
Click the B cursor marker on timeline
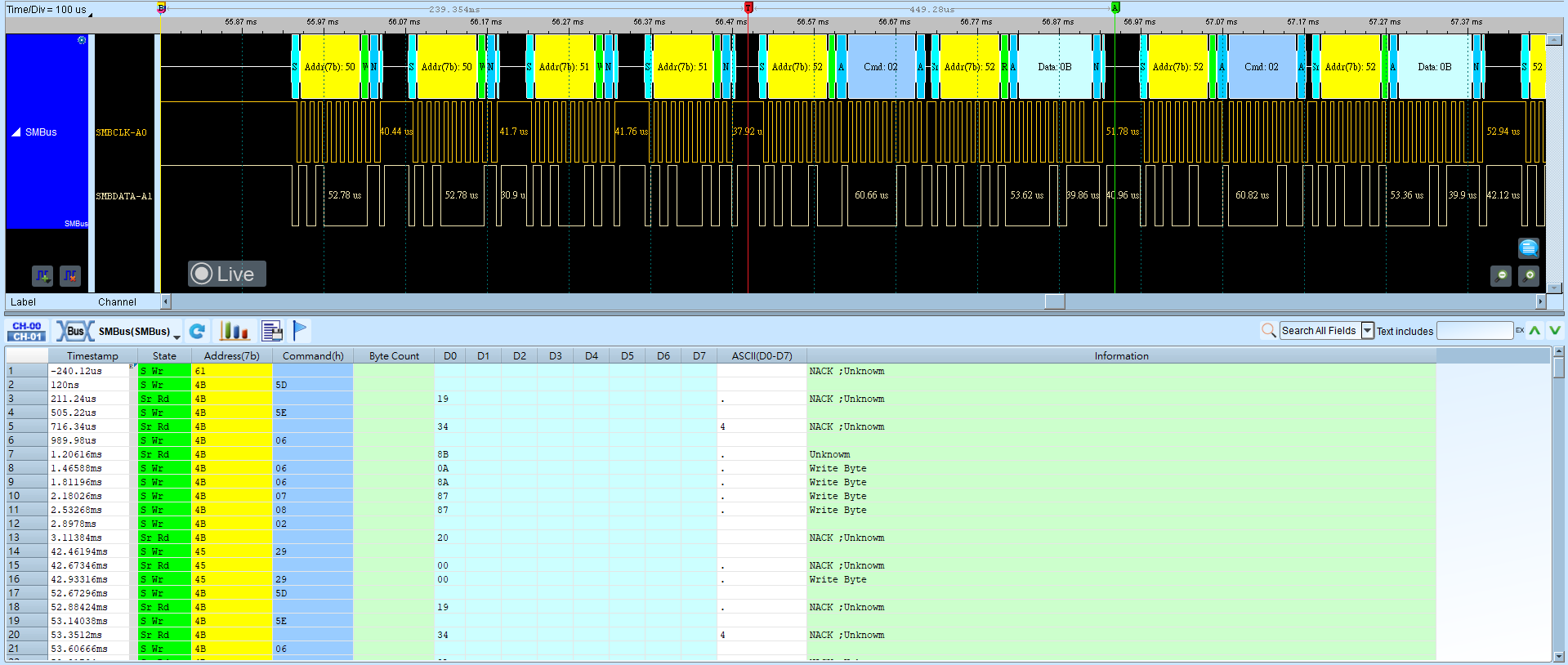pos(161,7)
